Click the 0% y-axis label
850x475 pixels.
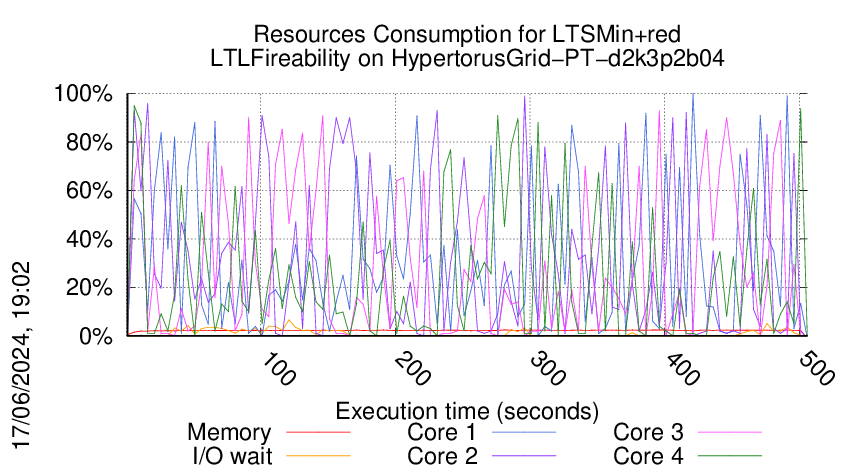96,336
